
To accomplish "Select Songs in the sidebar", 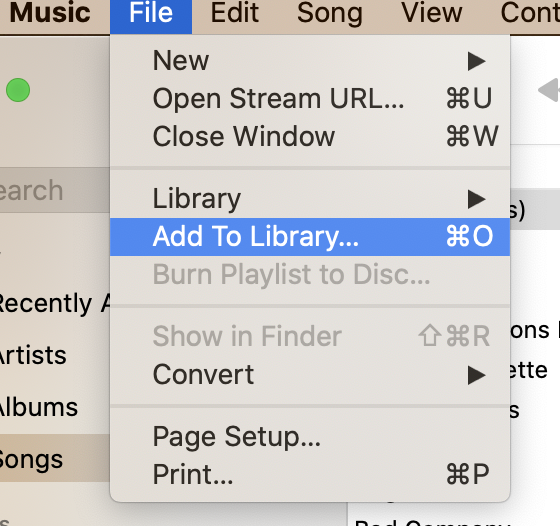I will (x=55, y=459).
